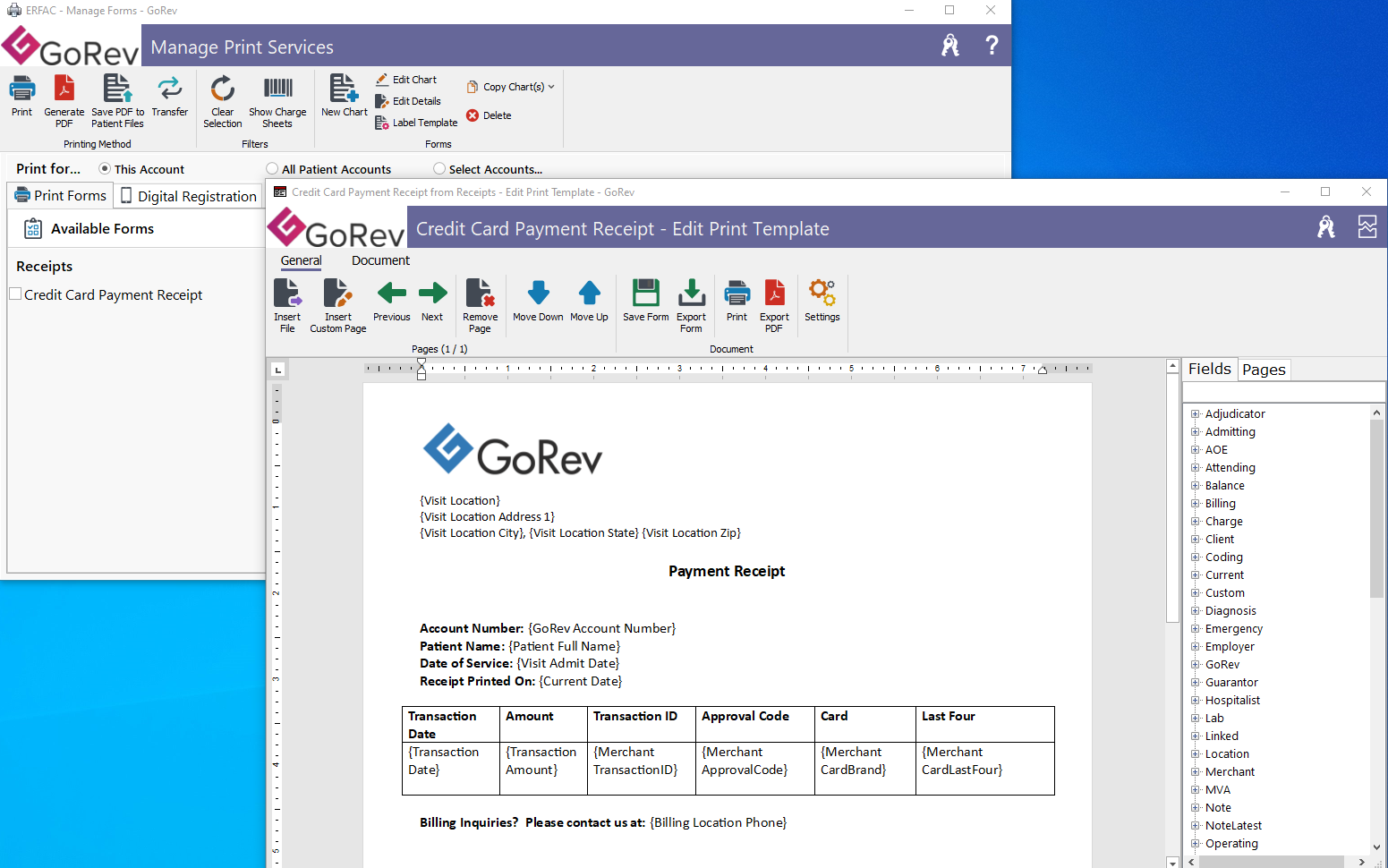Click {Billing Location Phone} placeholder

coord(718,822)
